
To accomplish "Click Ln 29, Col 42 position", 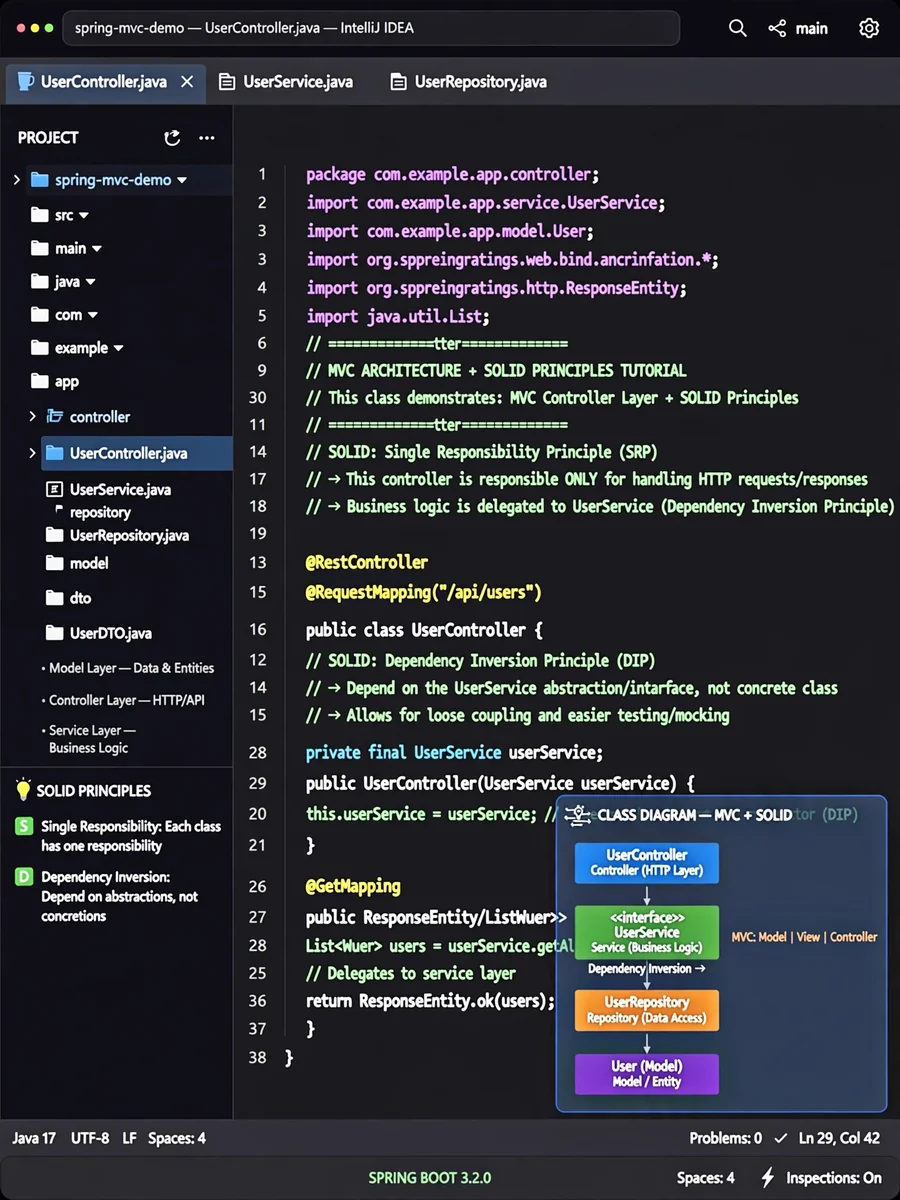I will coord(839,1138).
